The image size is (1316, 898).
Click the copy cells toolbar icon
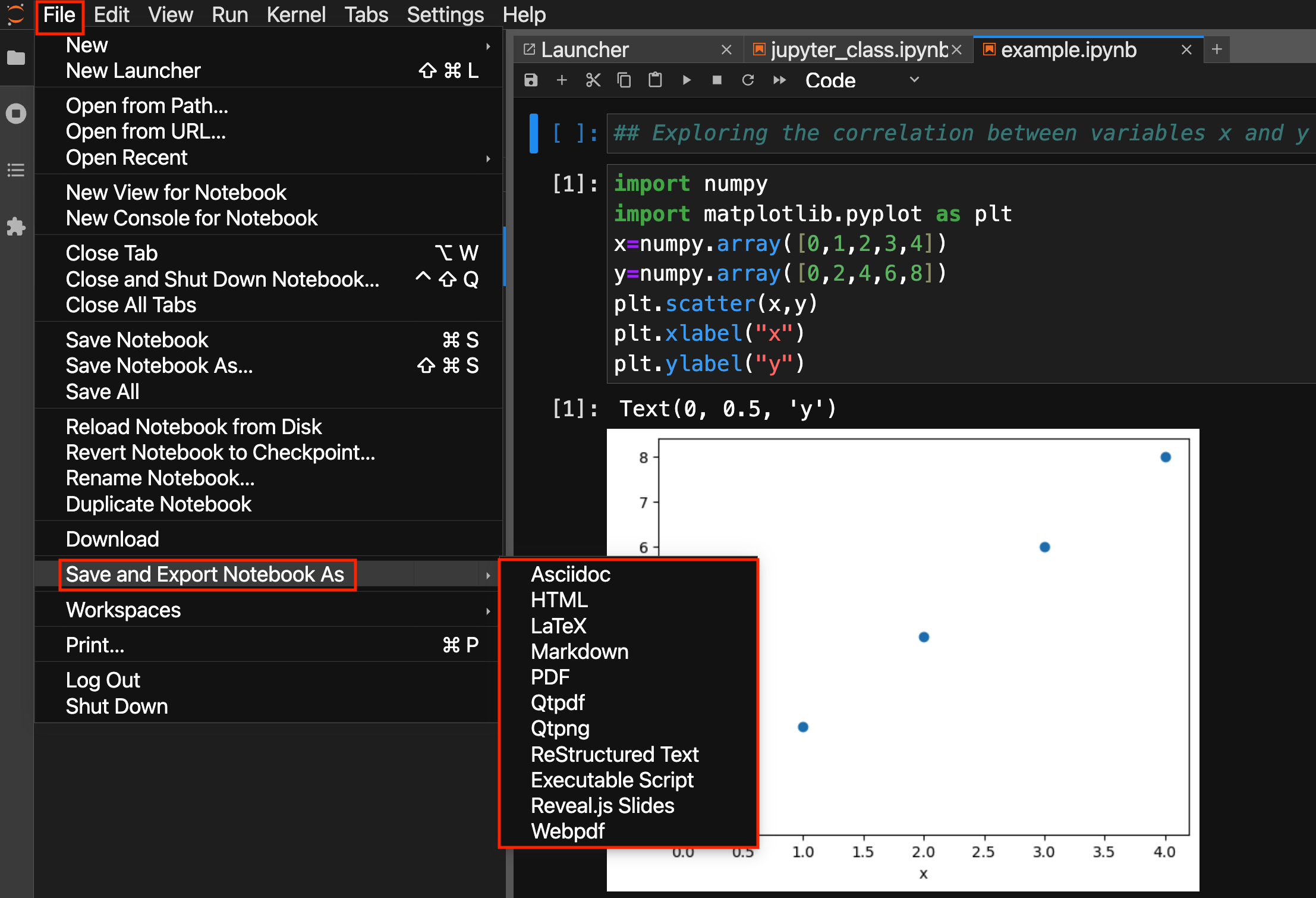pos(624,80)
